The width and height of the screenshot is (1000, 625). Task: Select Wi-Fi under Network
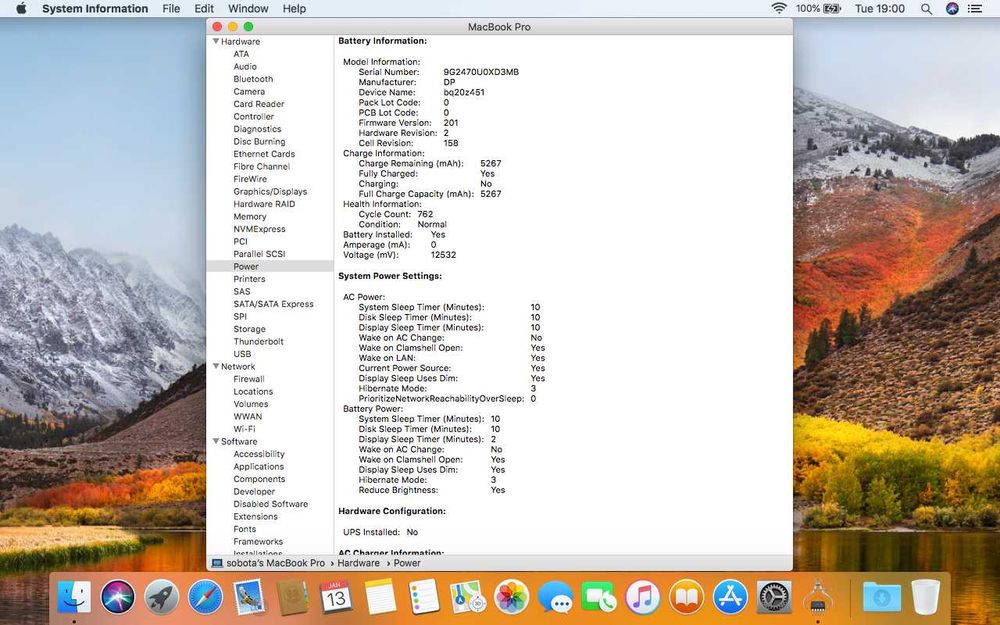coord(244,429)
